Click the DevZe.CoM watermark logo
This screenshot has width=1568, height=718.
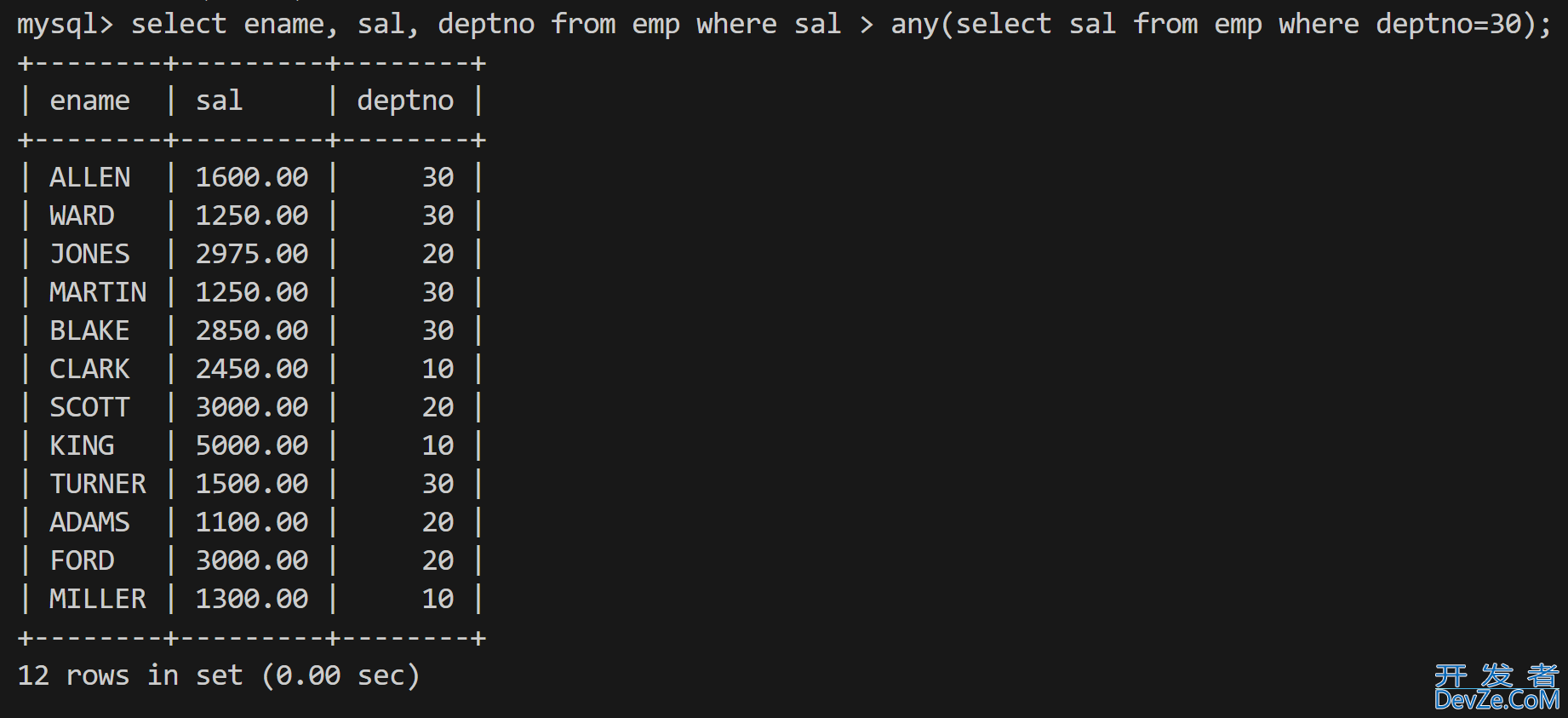[1496, 687]
